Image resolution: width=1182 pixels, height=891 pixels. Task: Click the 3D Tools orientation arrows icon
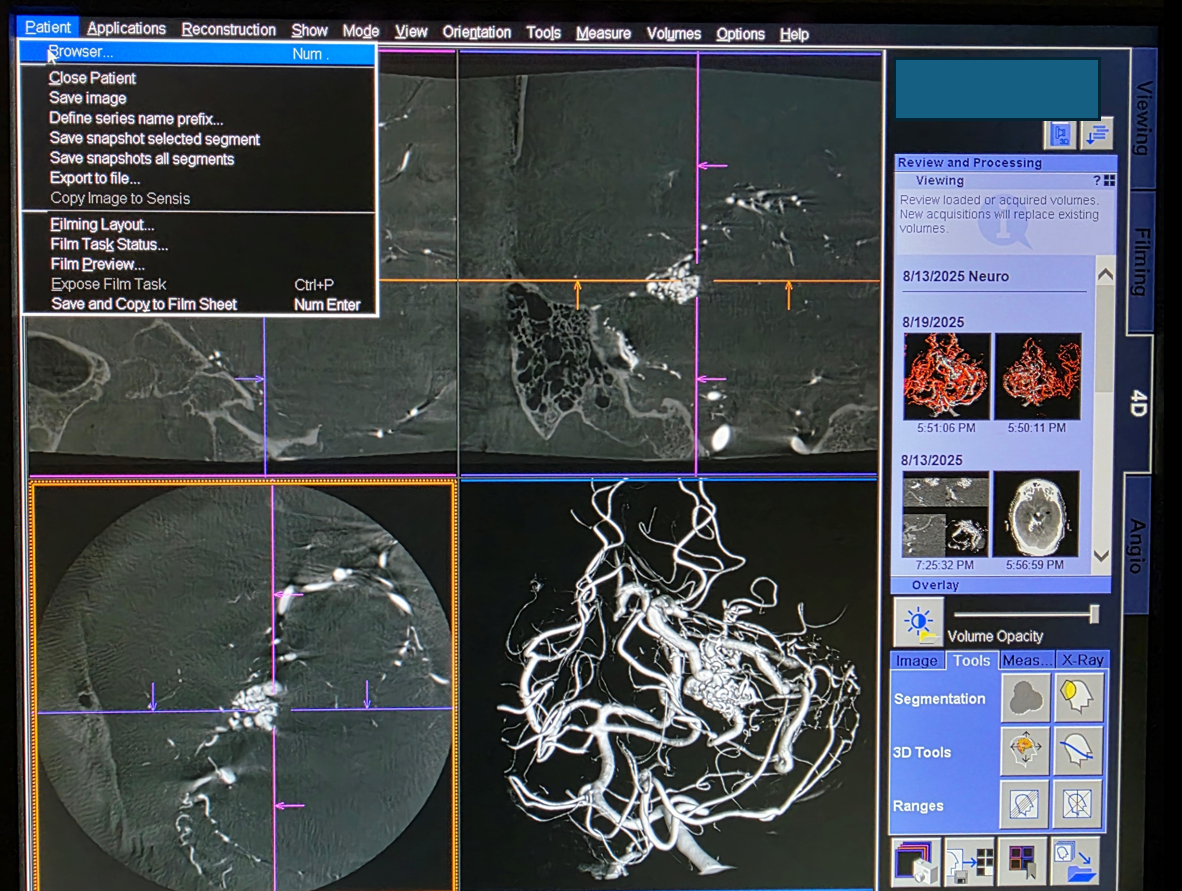1025,751
